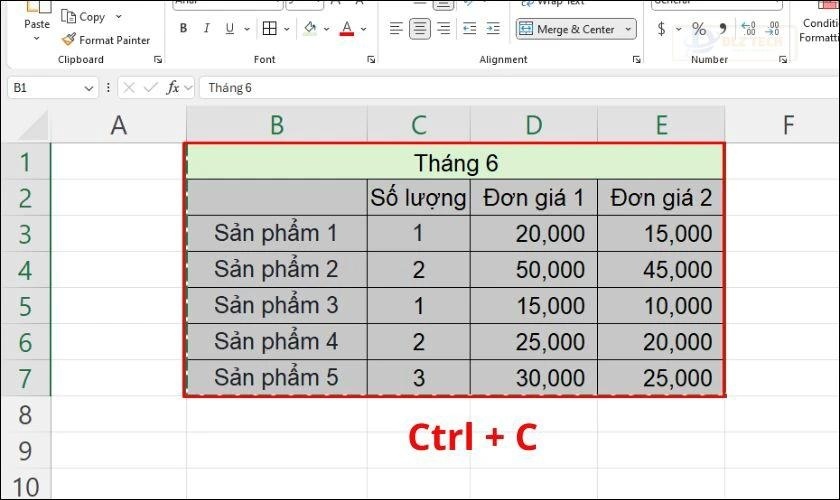Apply Comma Style
Image resolution: width=840 pixels, height=500 pixels.
click(723, 28)
